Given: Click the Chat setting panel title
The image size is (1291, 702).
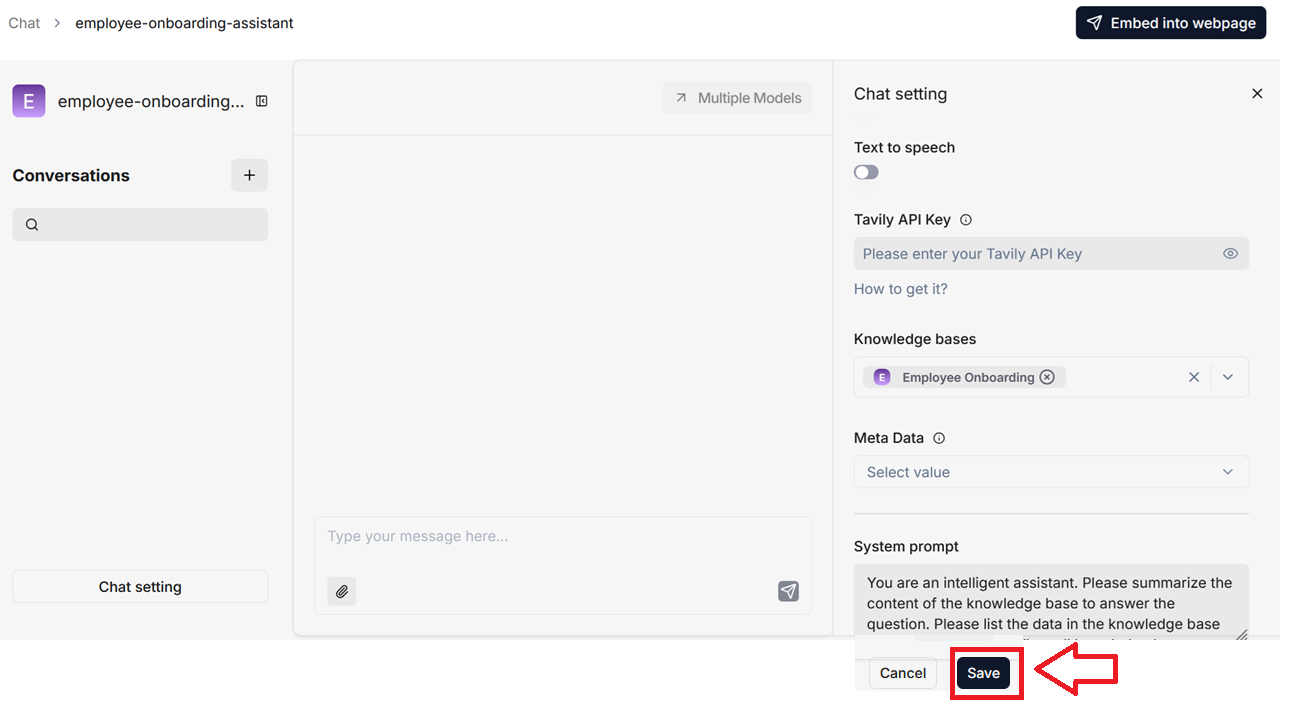Looking at the screenshot, I should pos(900,94).
